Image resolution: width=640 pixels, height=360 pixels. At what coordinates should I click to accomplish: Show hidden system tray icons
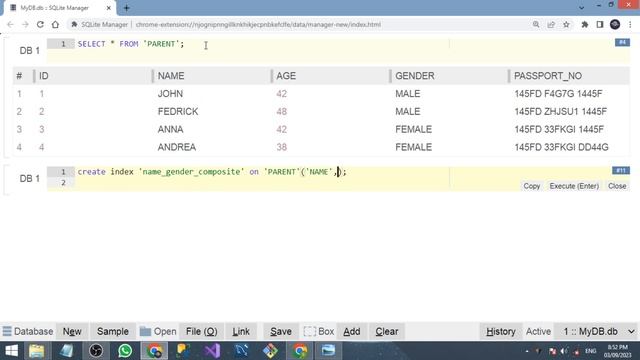527,351
